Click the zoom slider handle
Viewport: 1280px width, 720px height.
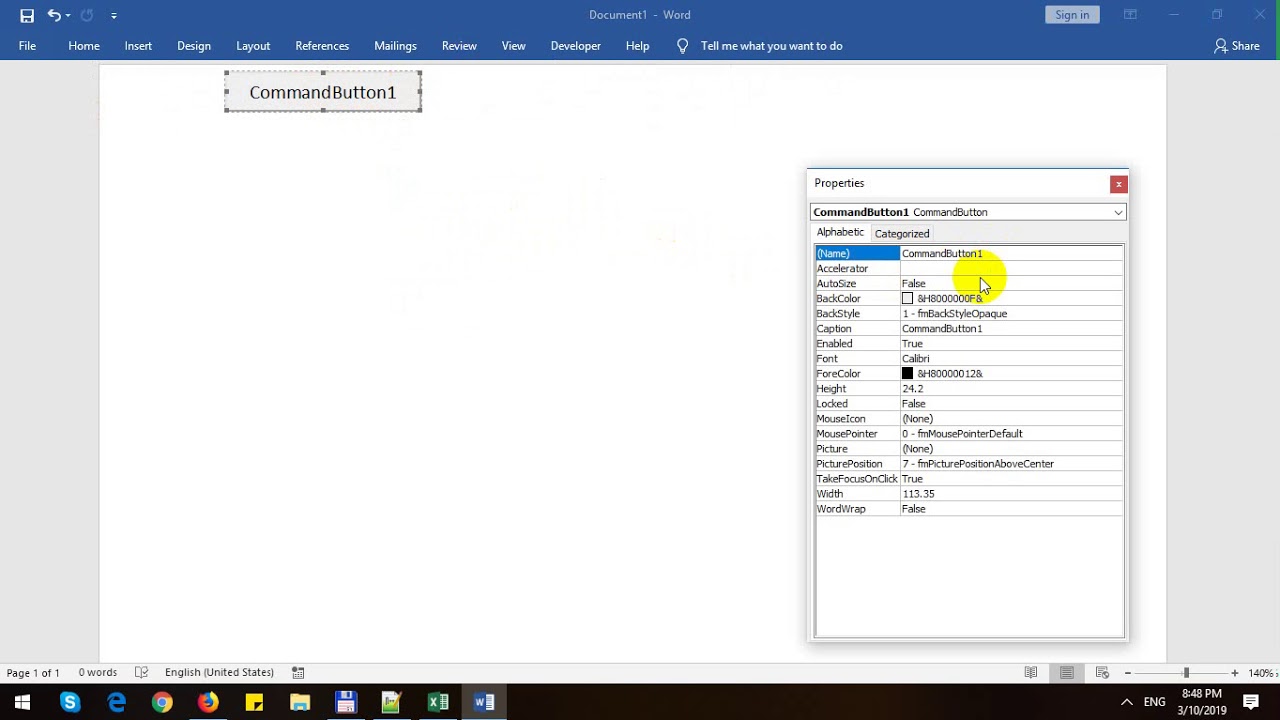click(1186, 673)
